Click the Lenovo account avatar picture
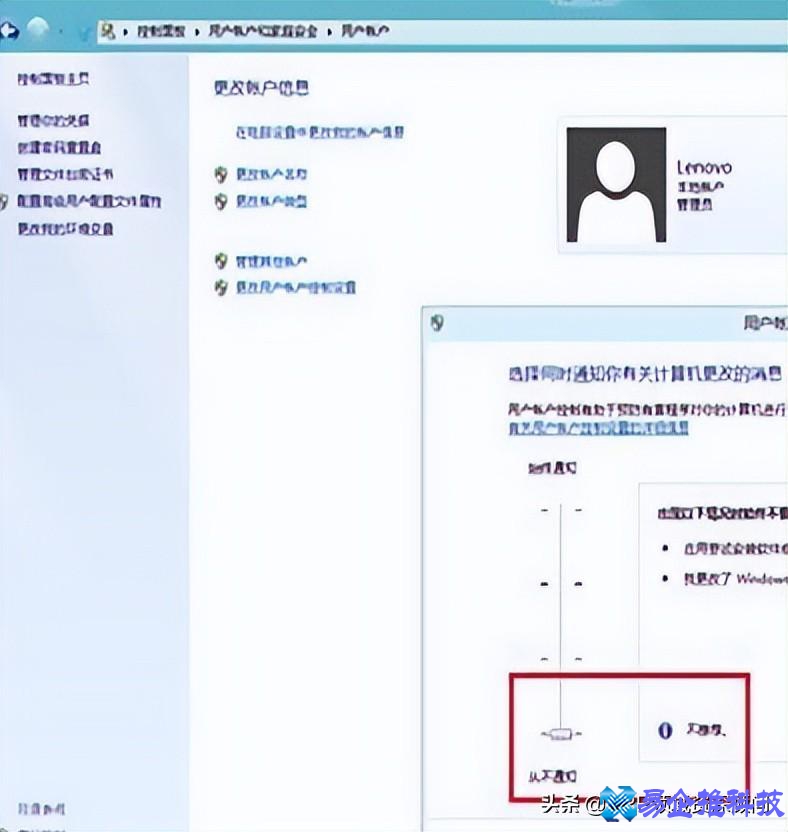788x832 pixels. click(x=616, y=185)
